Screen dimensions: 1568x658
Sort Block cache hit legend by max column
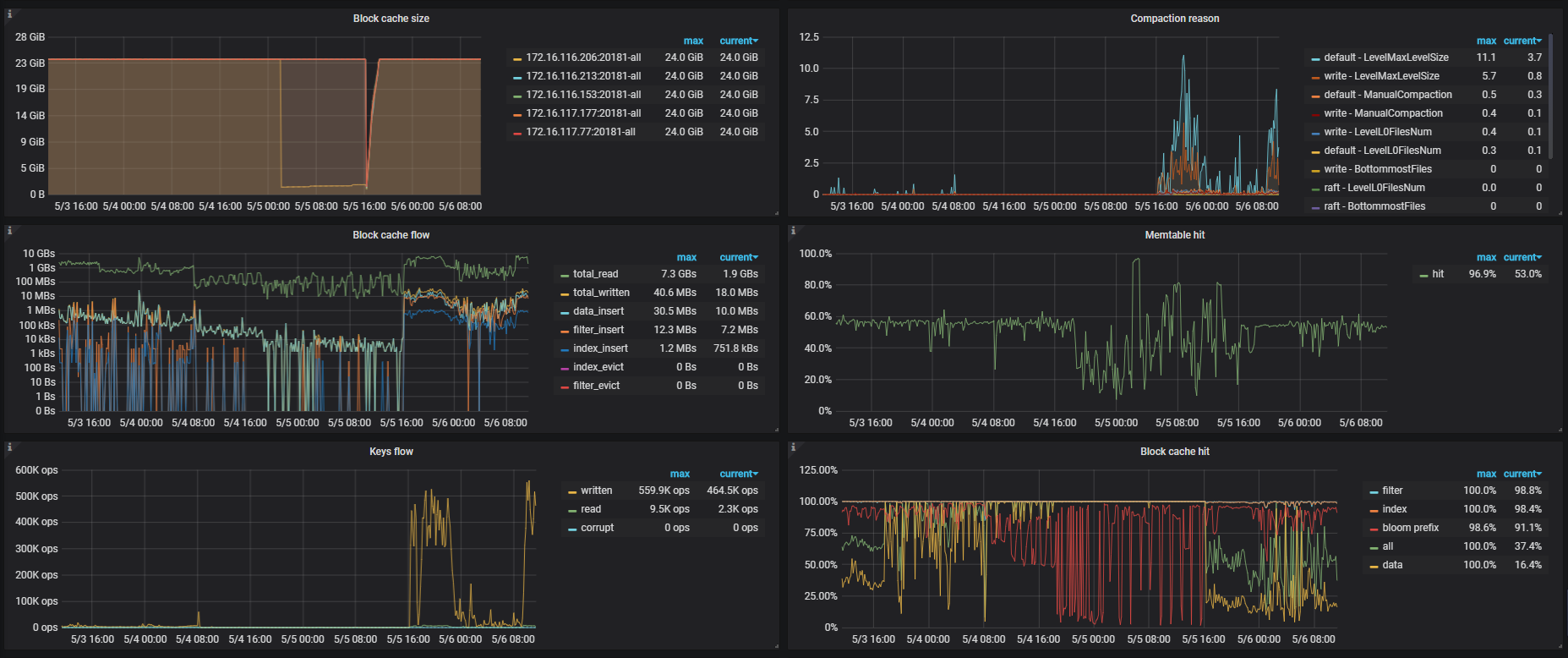coord(1486,474)
